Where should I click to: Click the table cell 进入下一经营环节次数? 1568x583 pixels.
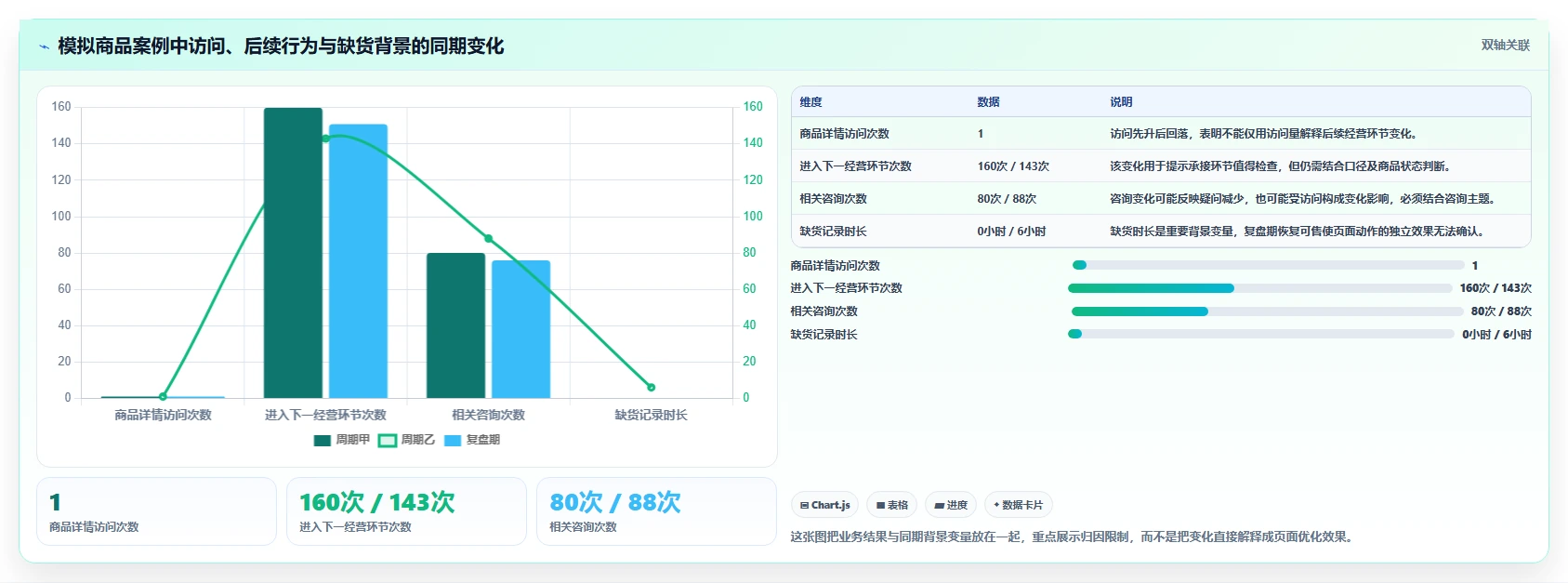(856, 166)
